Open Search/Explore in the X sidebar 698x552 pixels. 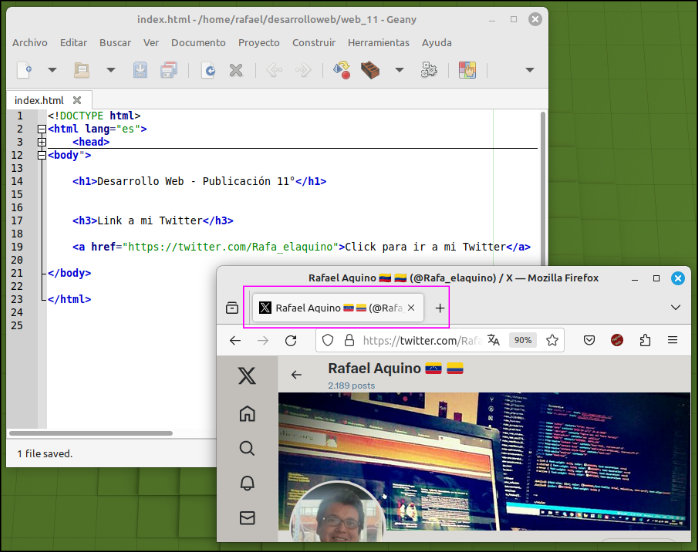point(247,448)
